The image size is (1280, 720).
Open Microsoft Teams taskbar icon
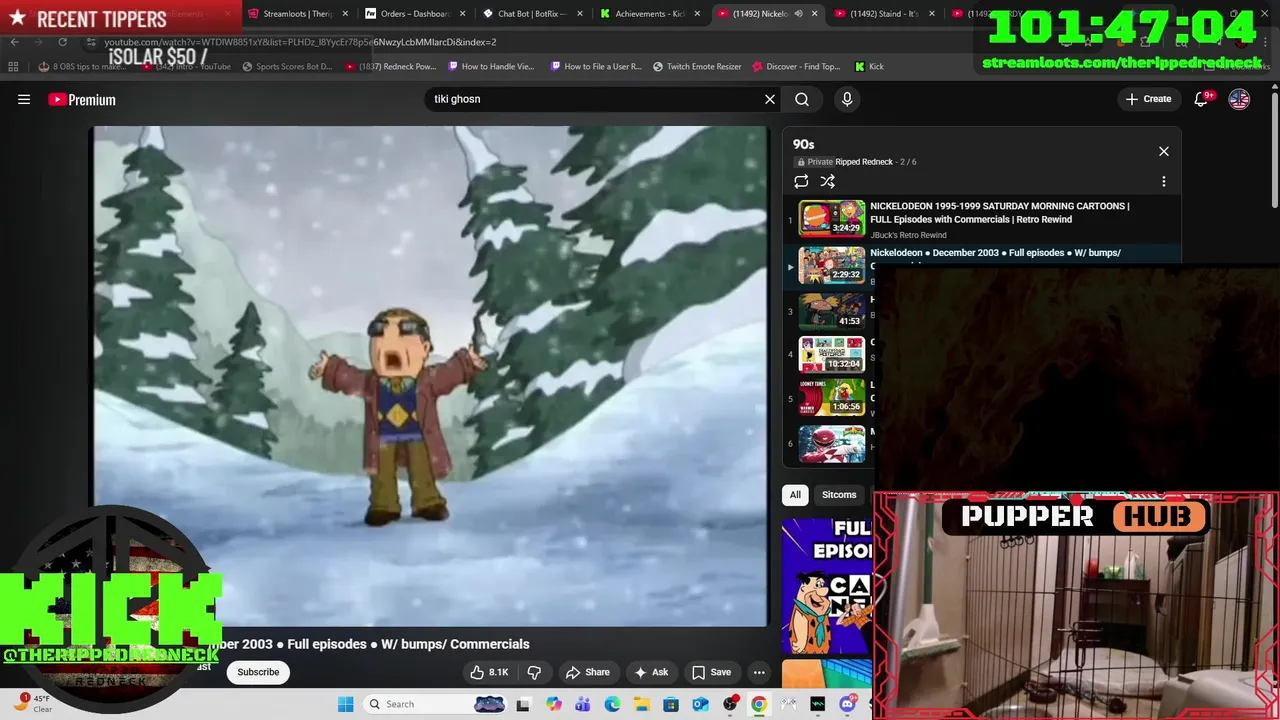[x=582, y=704]
